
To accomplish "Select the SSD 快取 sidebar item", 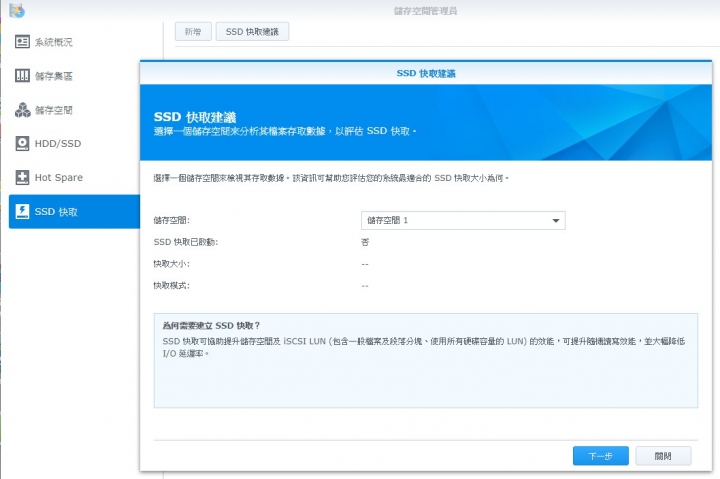I will click(x=74, y=211).
